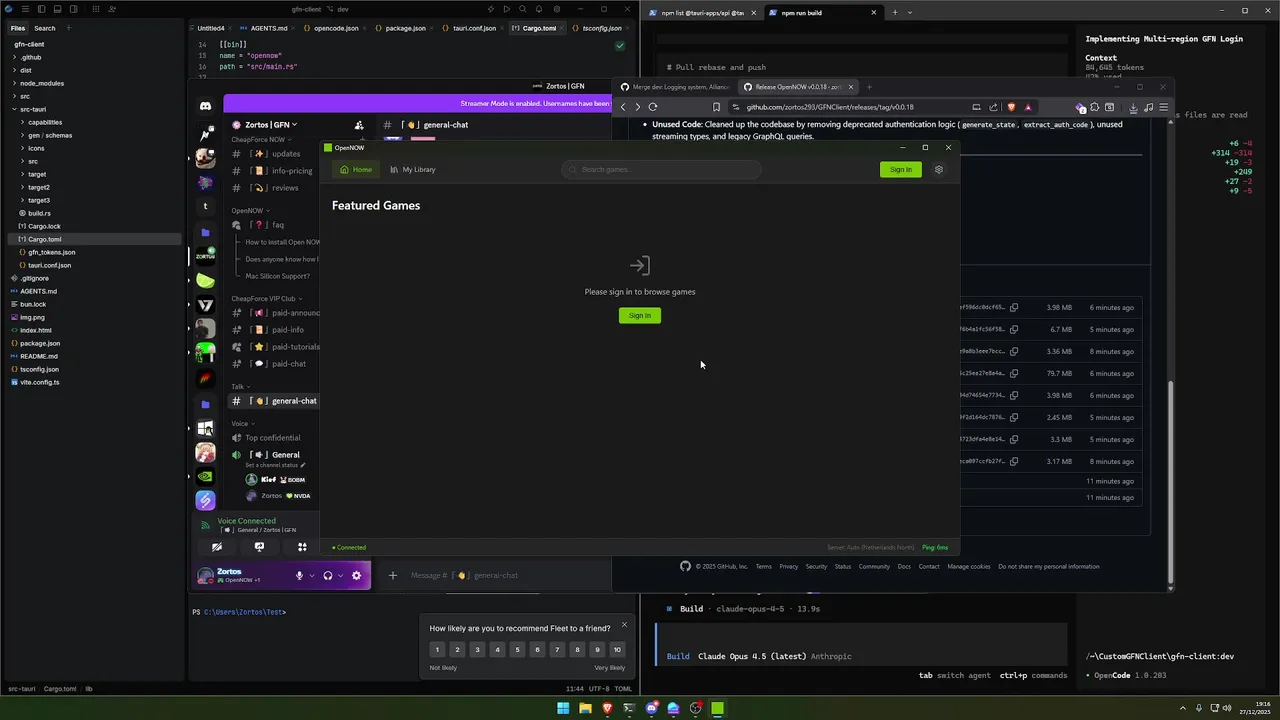Switch to Search tab in Fleet sidebar

coord(45,28)
